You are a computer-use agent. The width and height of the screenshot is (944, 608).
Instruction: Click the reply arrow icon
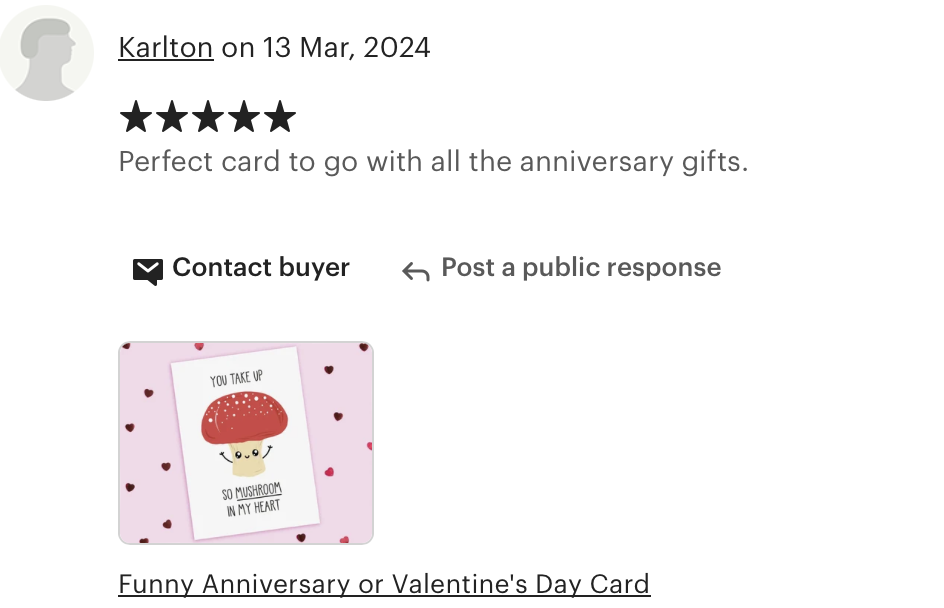(x=416, y=271)
